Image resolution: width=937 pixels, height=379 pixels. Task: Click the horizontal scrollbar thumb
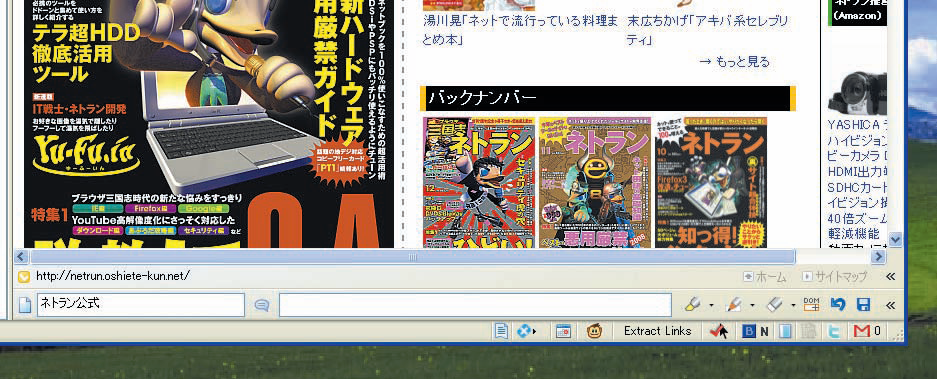pos(412,257)
